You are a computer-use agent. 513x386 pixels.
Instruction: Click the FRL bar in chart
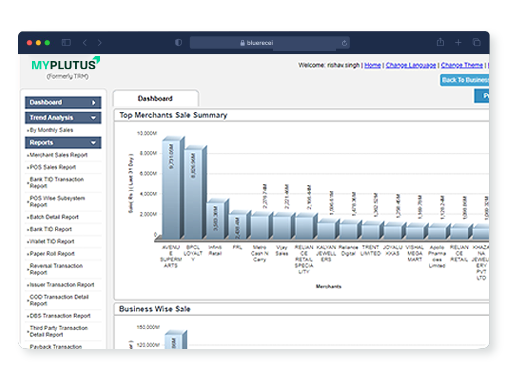pos(239,225)
